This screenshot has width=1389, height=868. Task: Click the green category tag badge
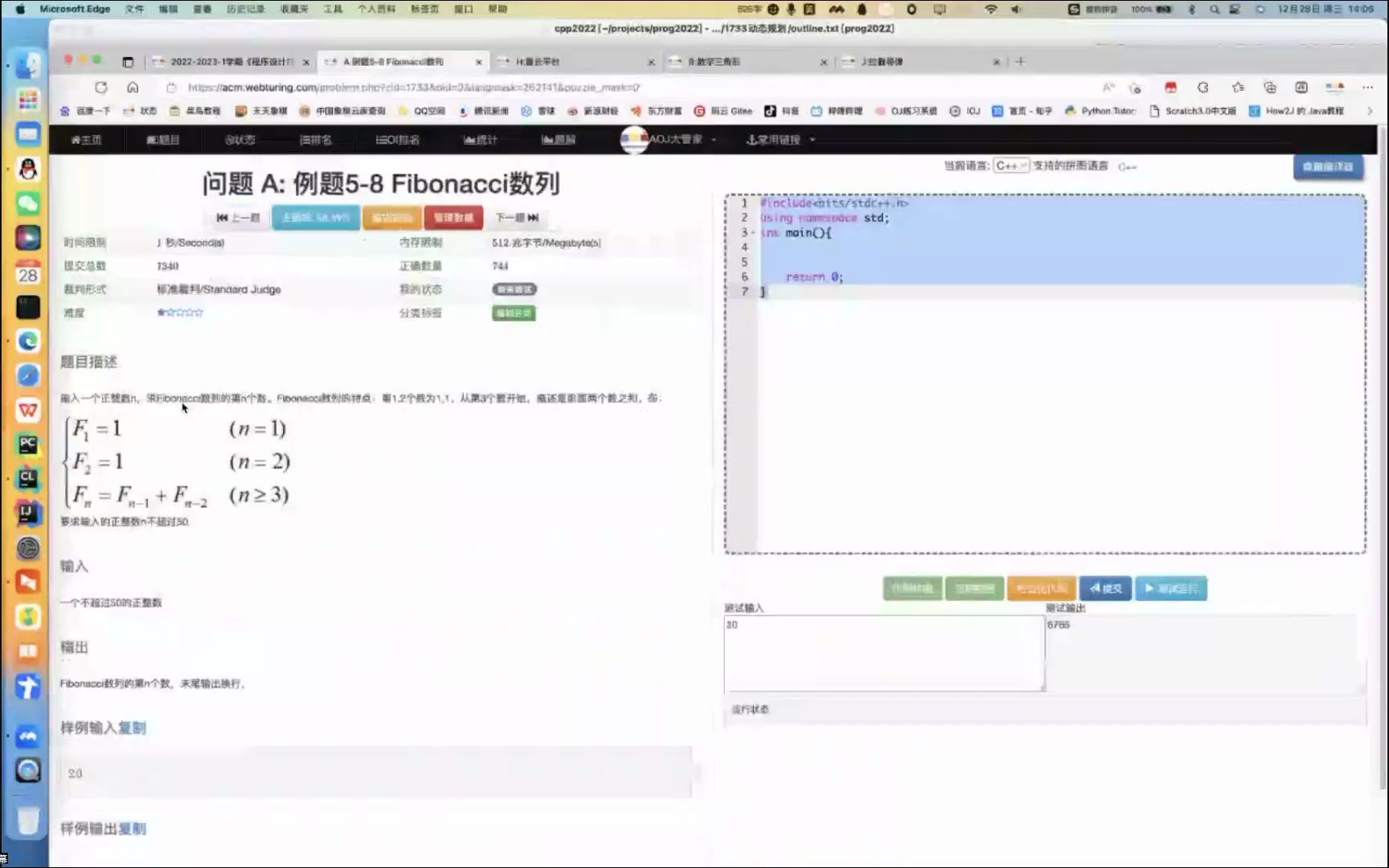pos(514,313)
